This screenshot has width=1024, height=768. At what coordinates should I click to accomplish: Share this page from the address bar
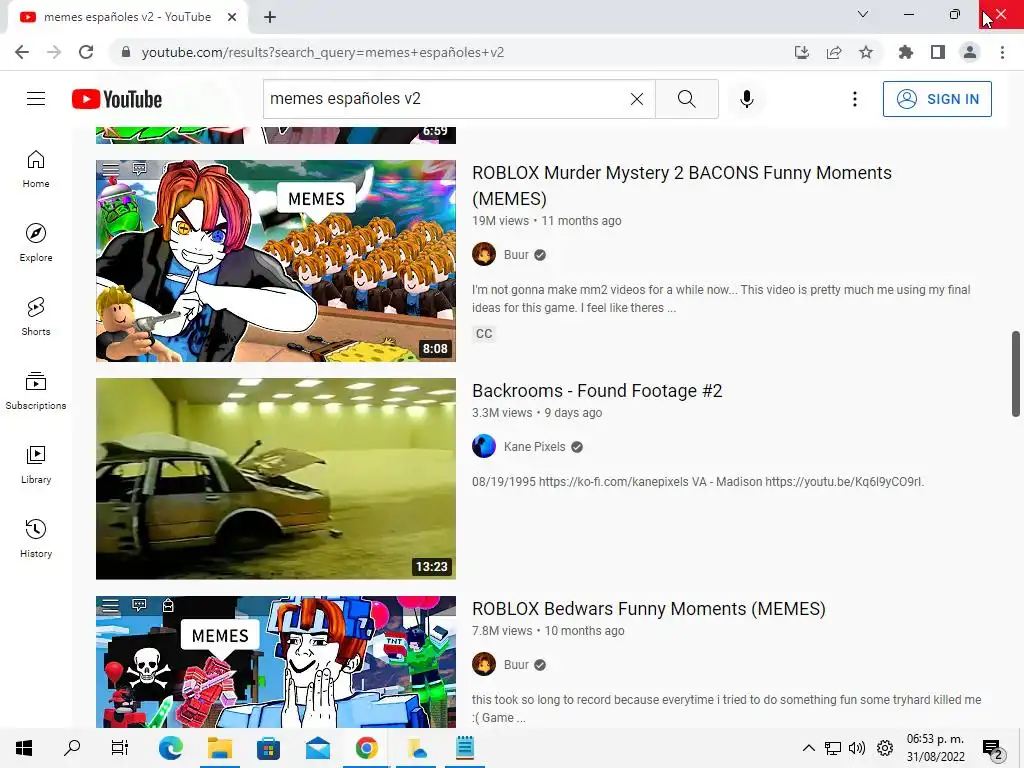(x=834, y=52)
